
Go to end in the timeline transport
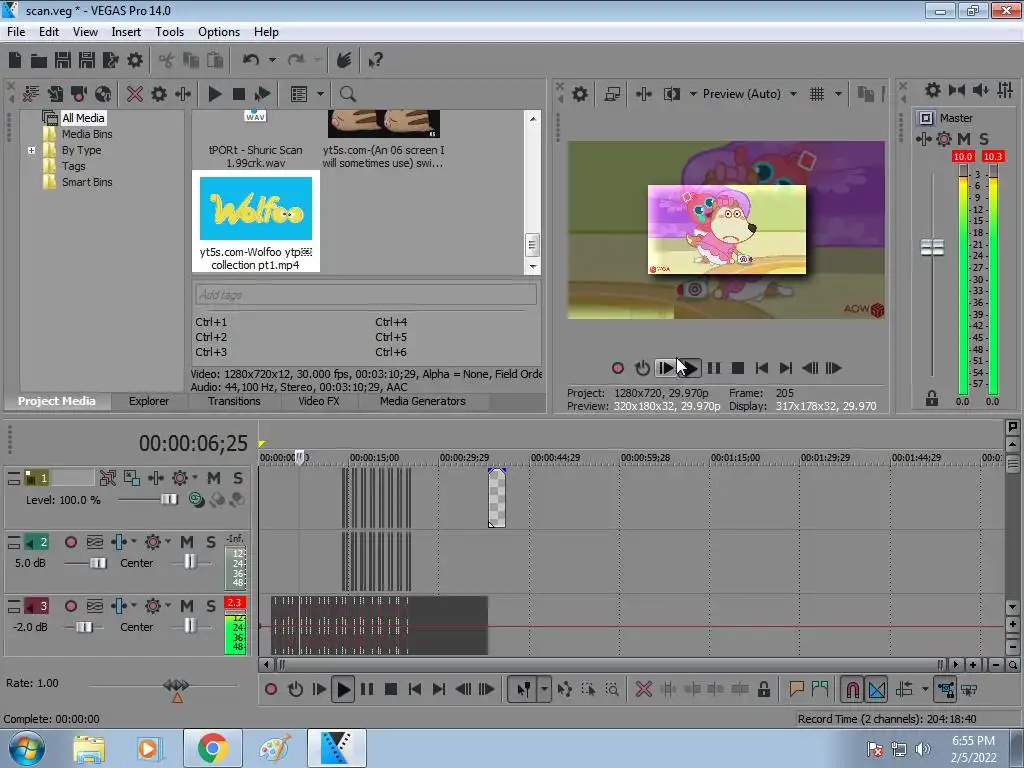tap(439, 689)
